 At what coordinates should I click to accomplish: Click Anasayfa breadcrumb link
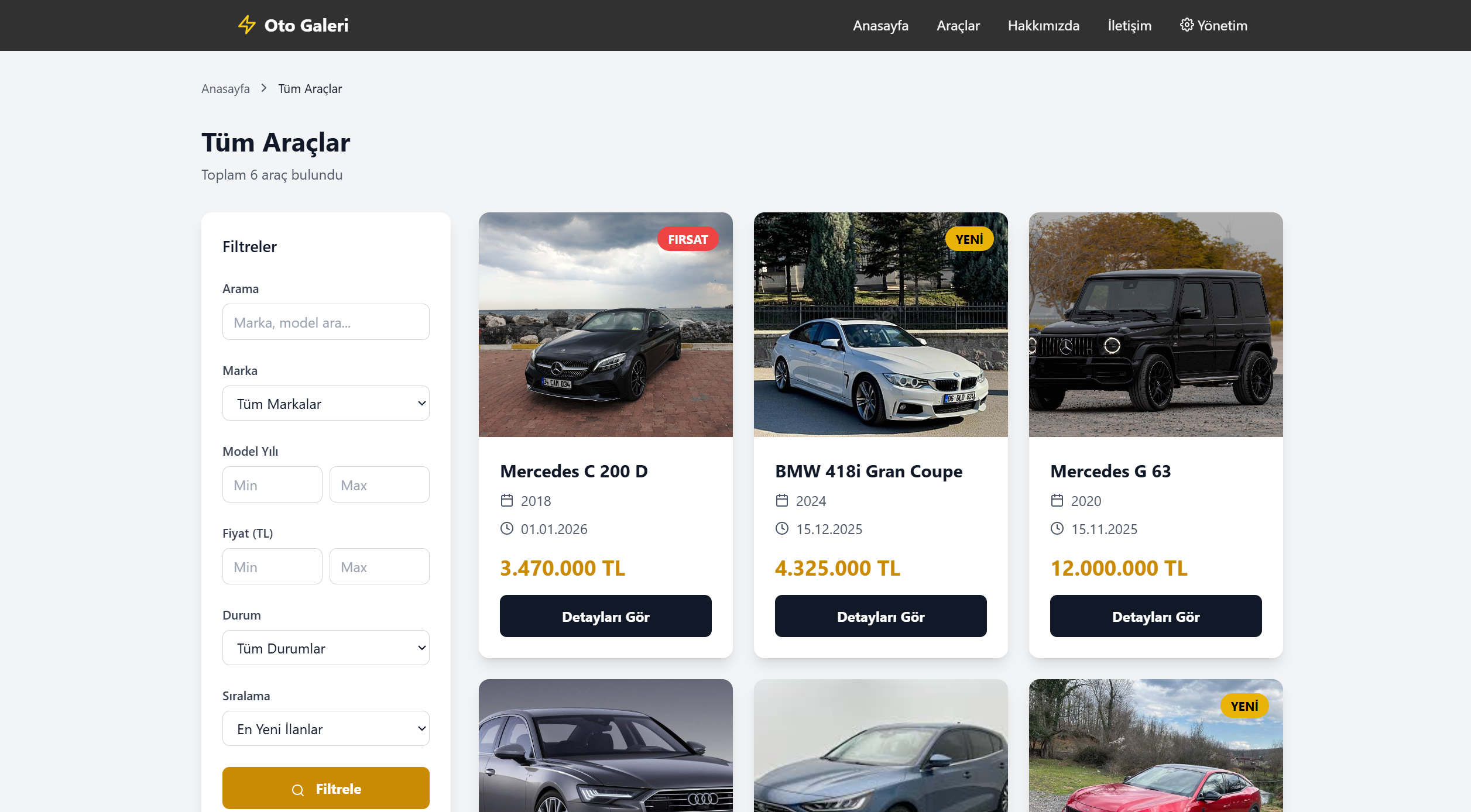pos(225,89)
